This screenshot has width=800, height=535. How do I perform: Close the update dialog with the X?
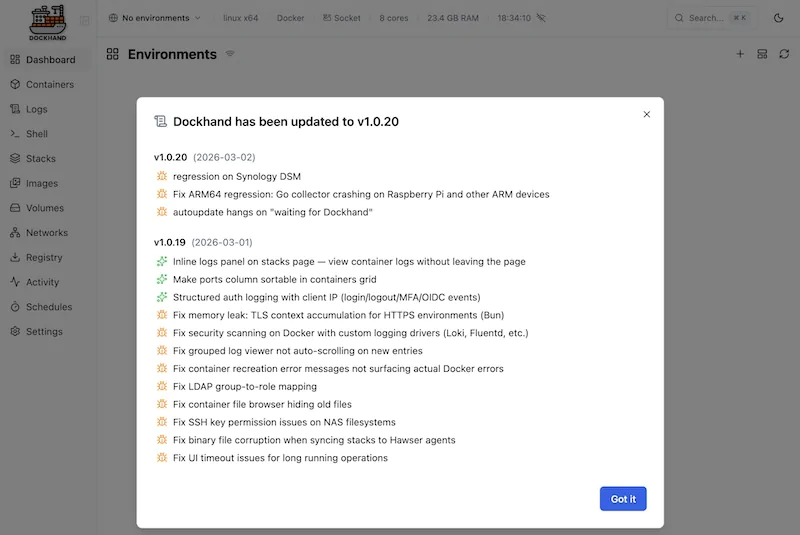click(647, 114)
